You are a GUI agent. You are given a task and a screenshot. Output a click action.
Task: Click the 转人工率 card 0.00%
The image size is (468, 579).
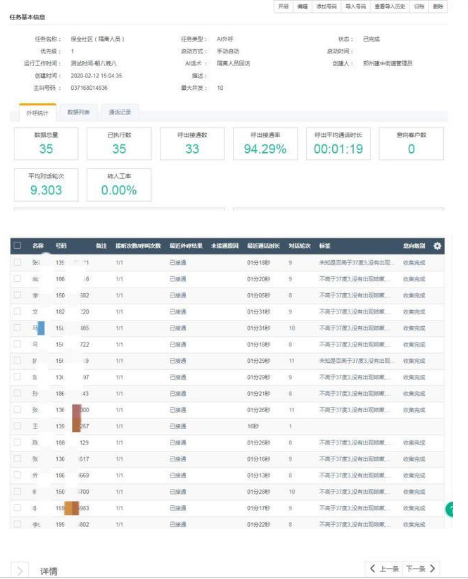tap(119, 185)
